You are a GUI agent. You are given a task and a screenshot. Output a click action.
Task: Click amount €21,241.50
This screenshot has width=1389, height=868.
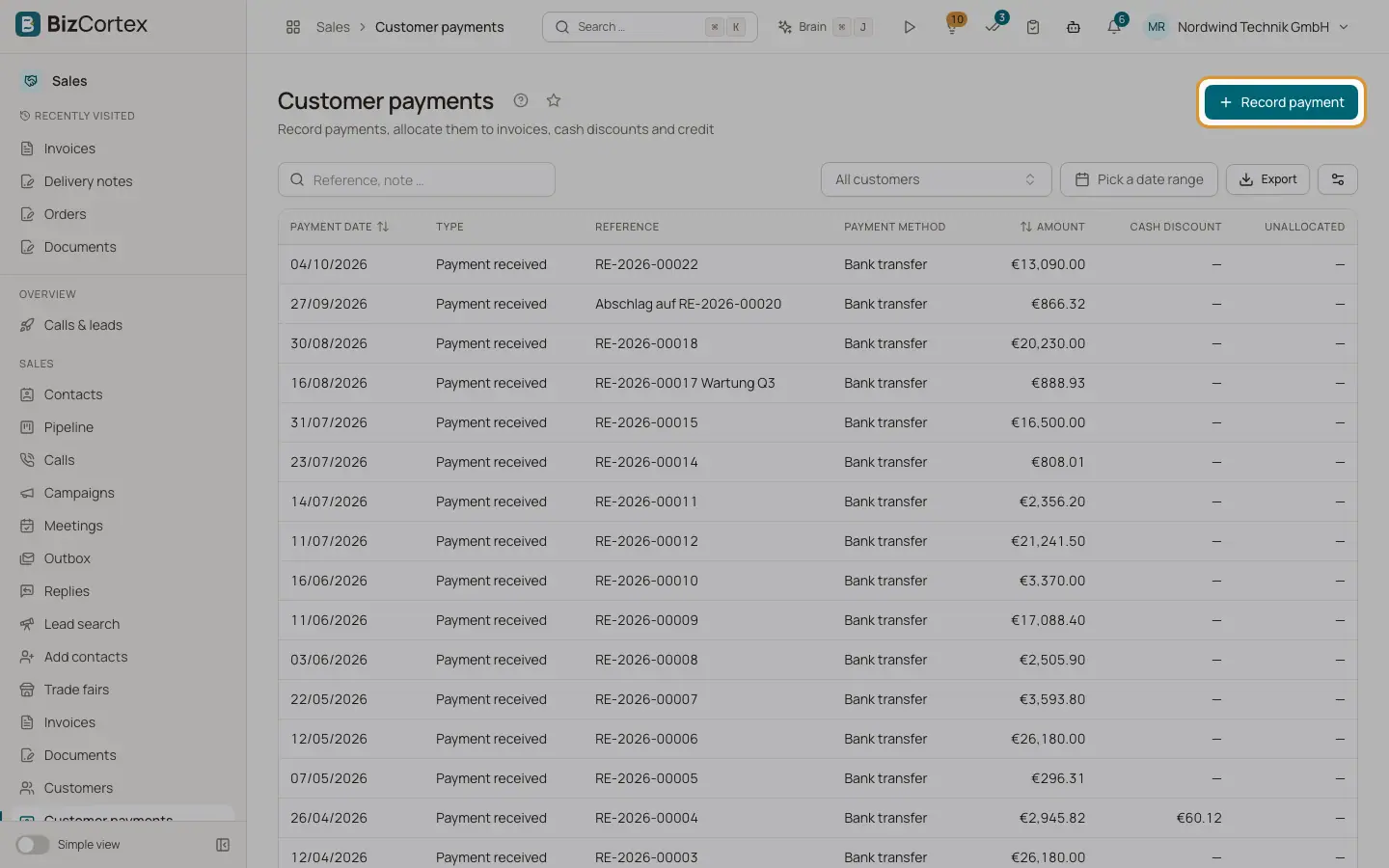(1048, 541)
